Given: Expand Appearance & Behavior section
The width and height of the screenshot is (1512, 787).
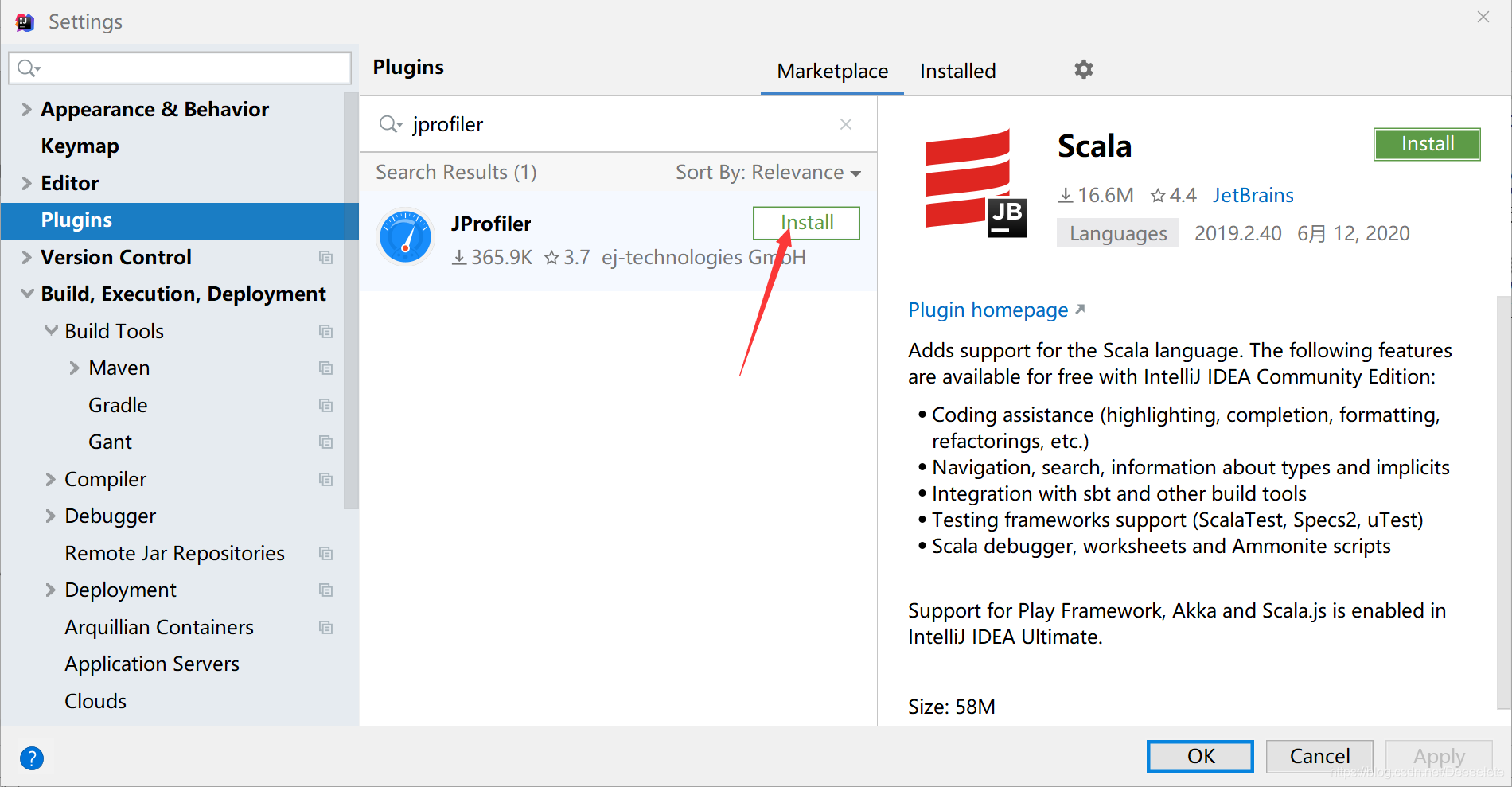Looking at the screenshot, I should click(x=26, y=109).
